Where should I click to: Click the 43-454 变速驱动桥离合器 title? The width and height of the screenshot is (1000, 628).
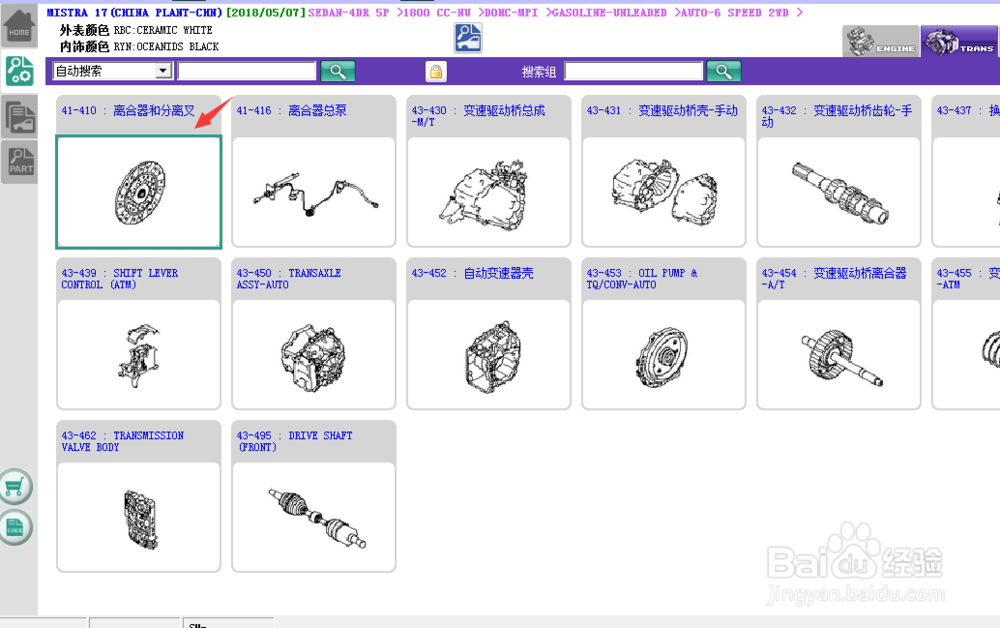pos(834,279)
